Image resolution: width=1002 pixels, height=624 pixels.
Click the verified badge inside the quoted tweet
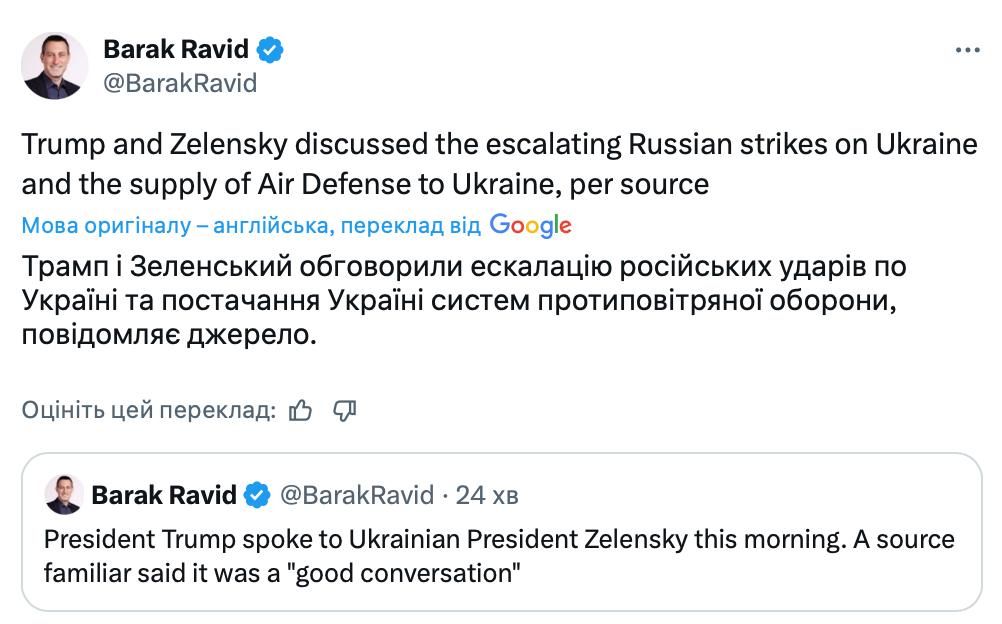click(x=258, y=495)
